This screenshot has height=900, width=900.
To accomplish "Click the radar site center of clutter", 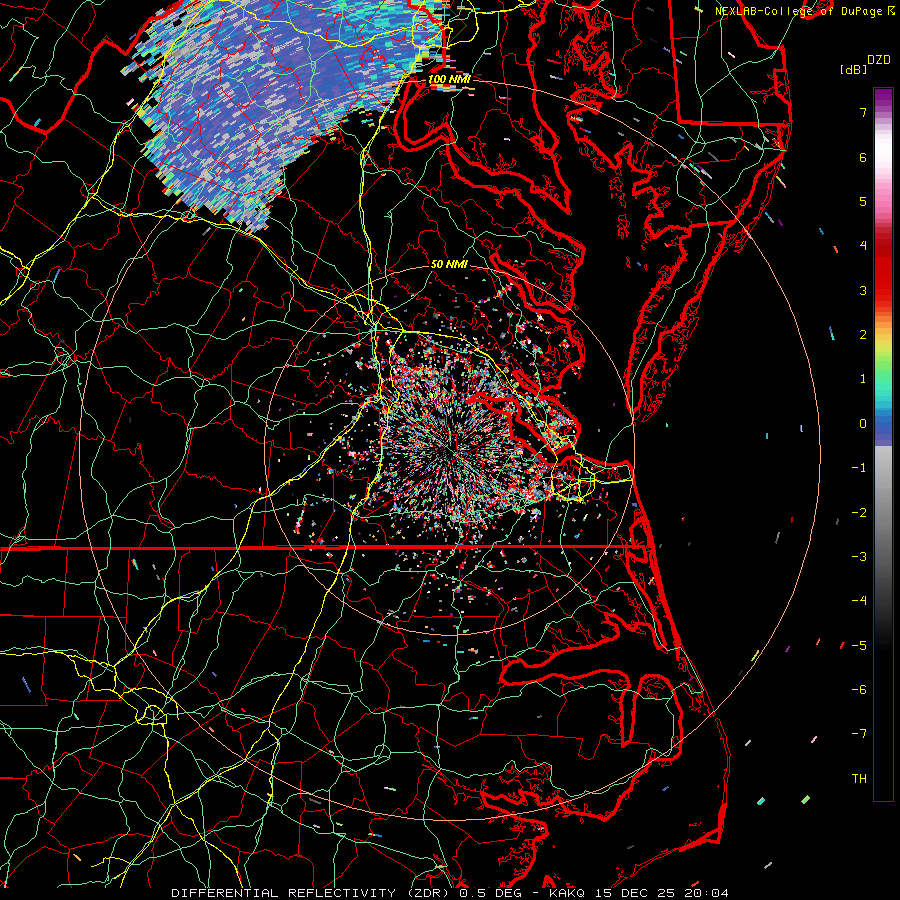I will click(x=450, y=451).
